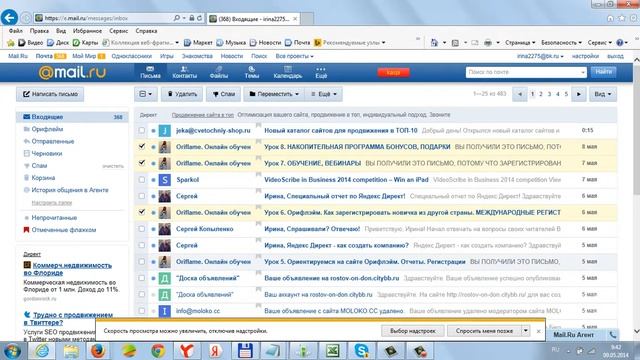Screen dimensions: 640x360
Task: Click the browser address bar
Action: pyautogui.click(x=106, y=18)
